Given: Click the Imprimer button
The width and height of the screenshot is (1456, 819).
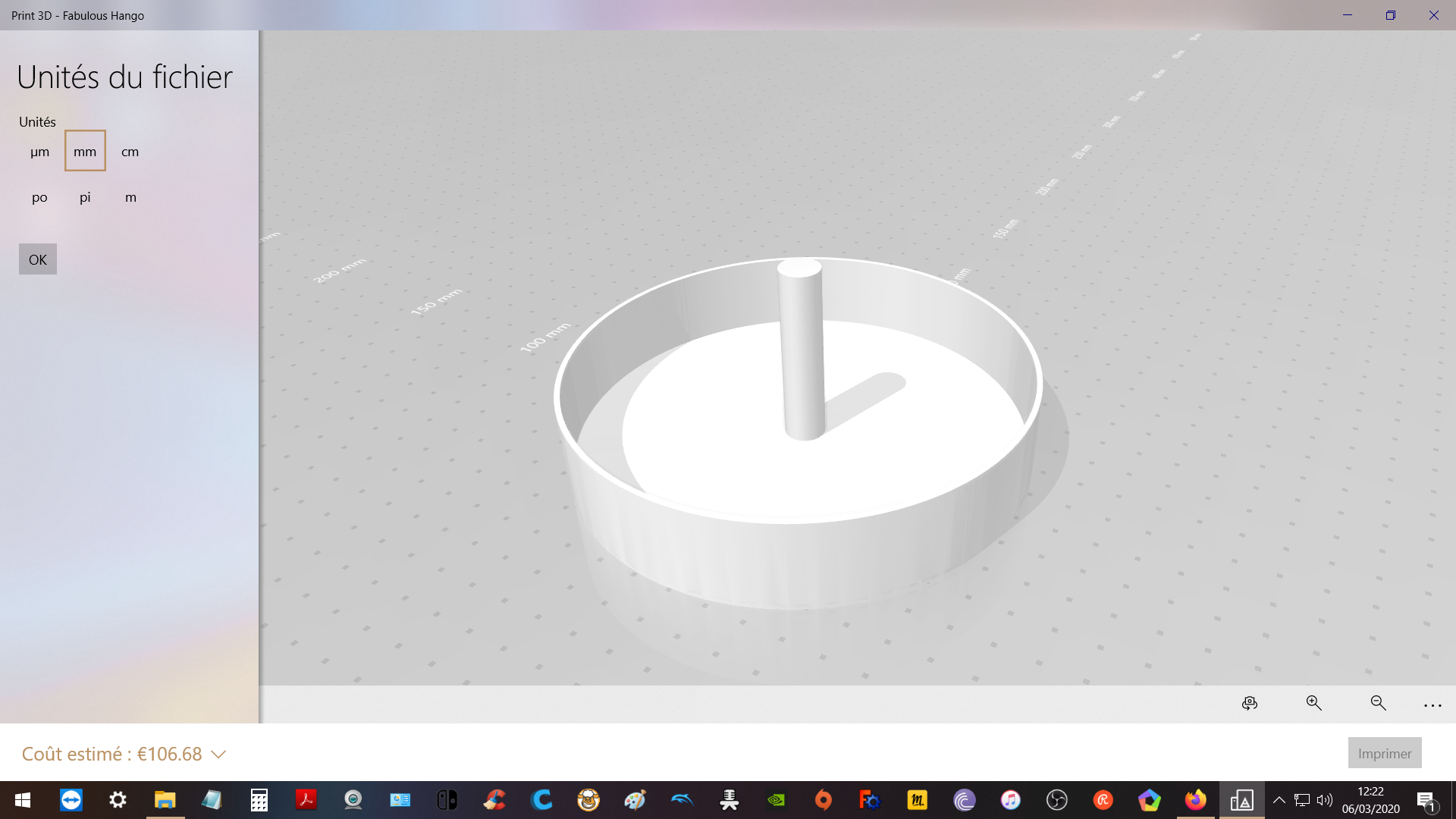Looking at the screenshot, I should point(1384,753).
